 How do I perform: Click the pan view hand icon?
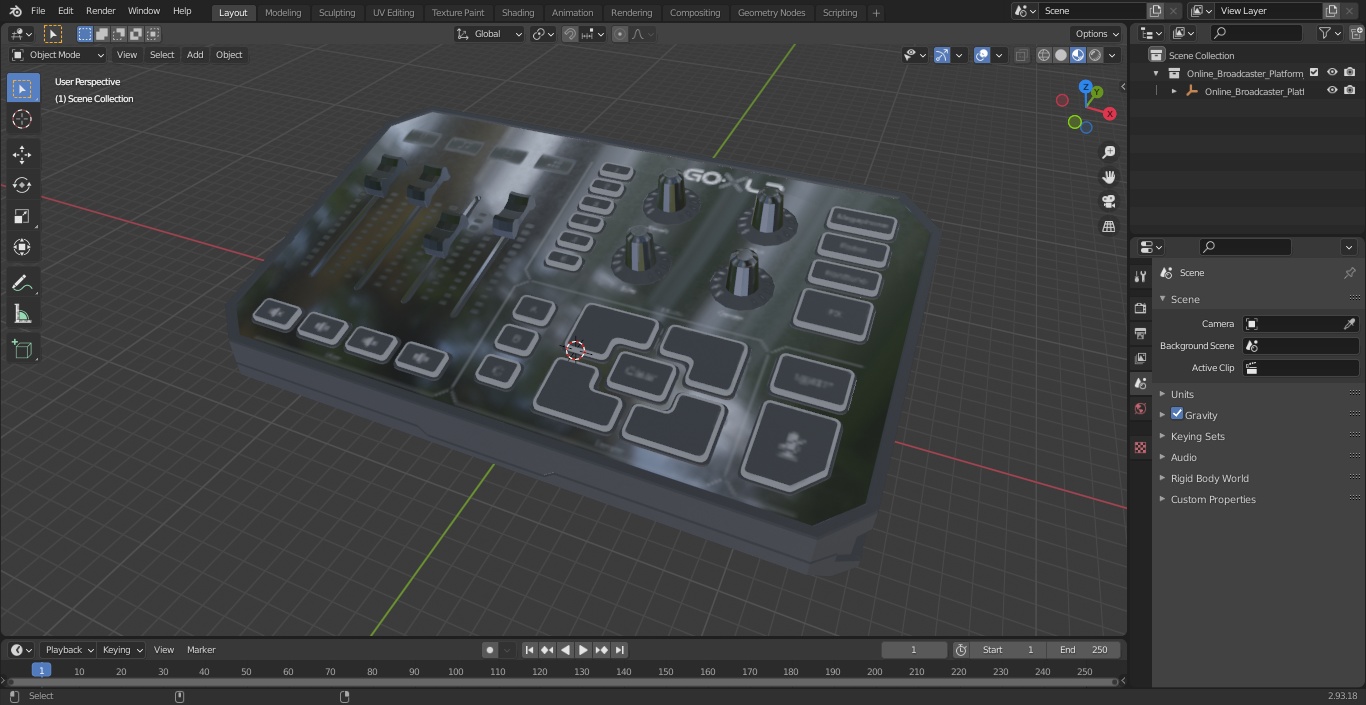click(x=1108, y=177)
